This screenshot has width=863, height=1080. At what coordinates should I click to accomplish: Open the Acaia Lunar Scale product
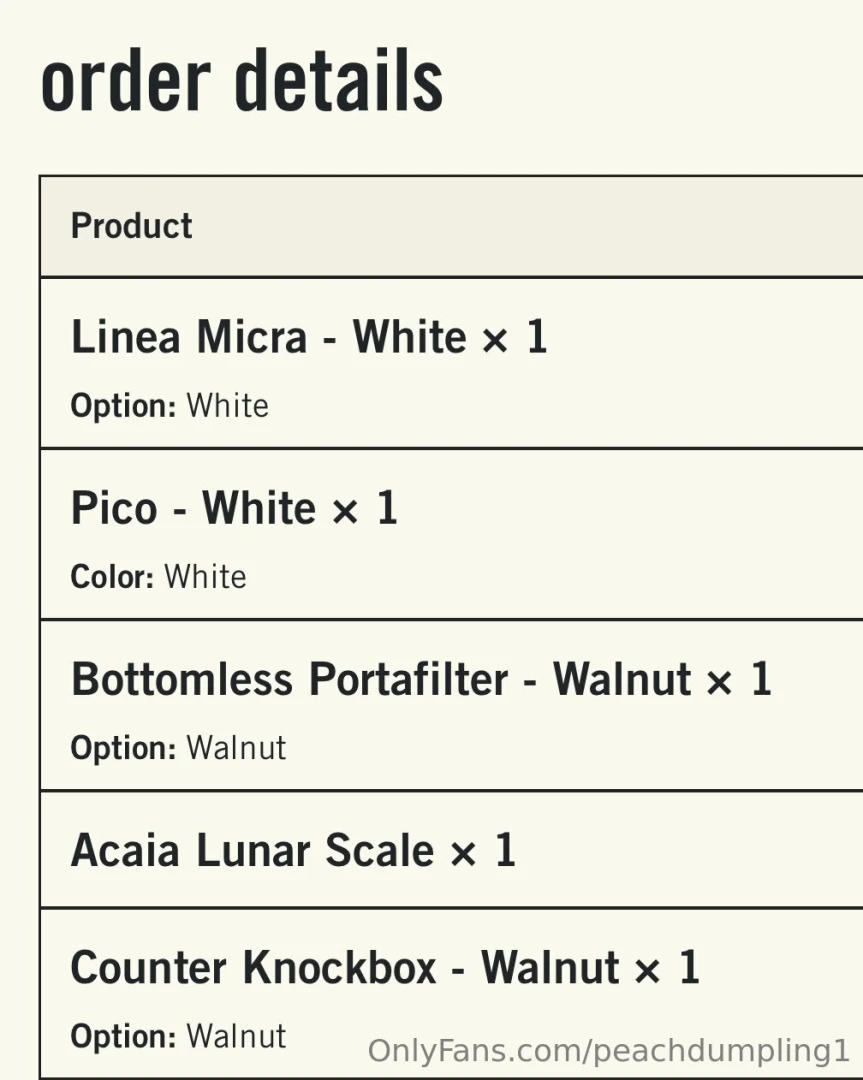pyautogui.click(x=252, y=851)
